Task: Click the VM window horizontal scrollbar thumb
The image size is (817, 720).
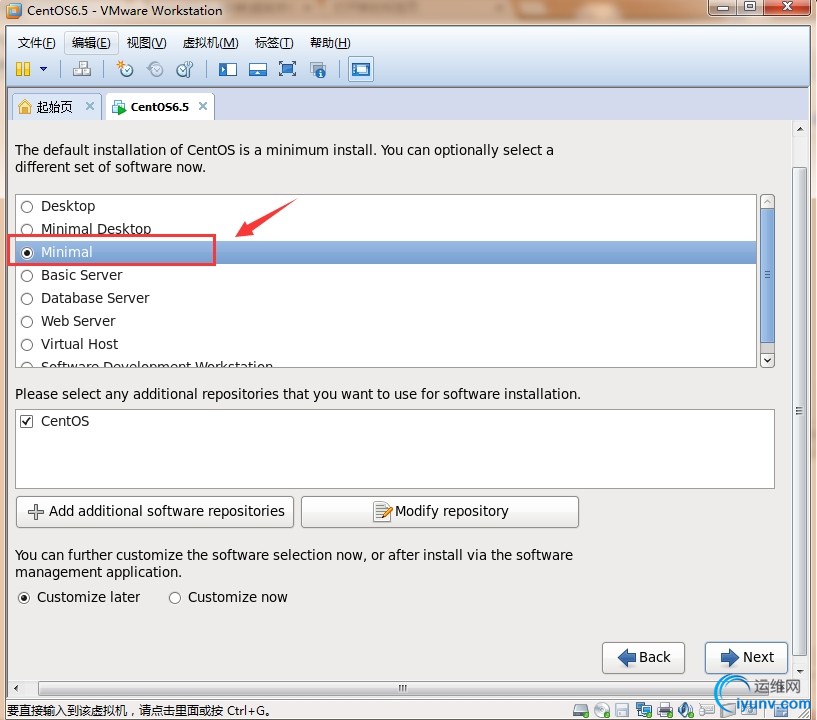Action: coord(401,688)
